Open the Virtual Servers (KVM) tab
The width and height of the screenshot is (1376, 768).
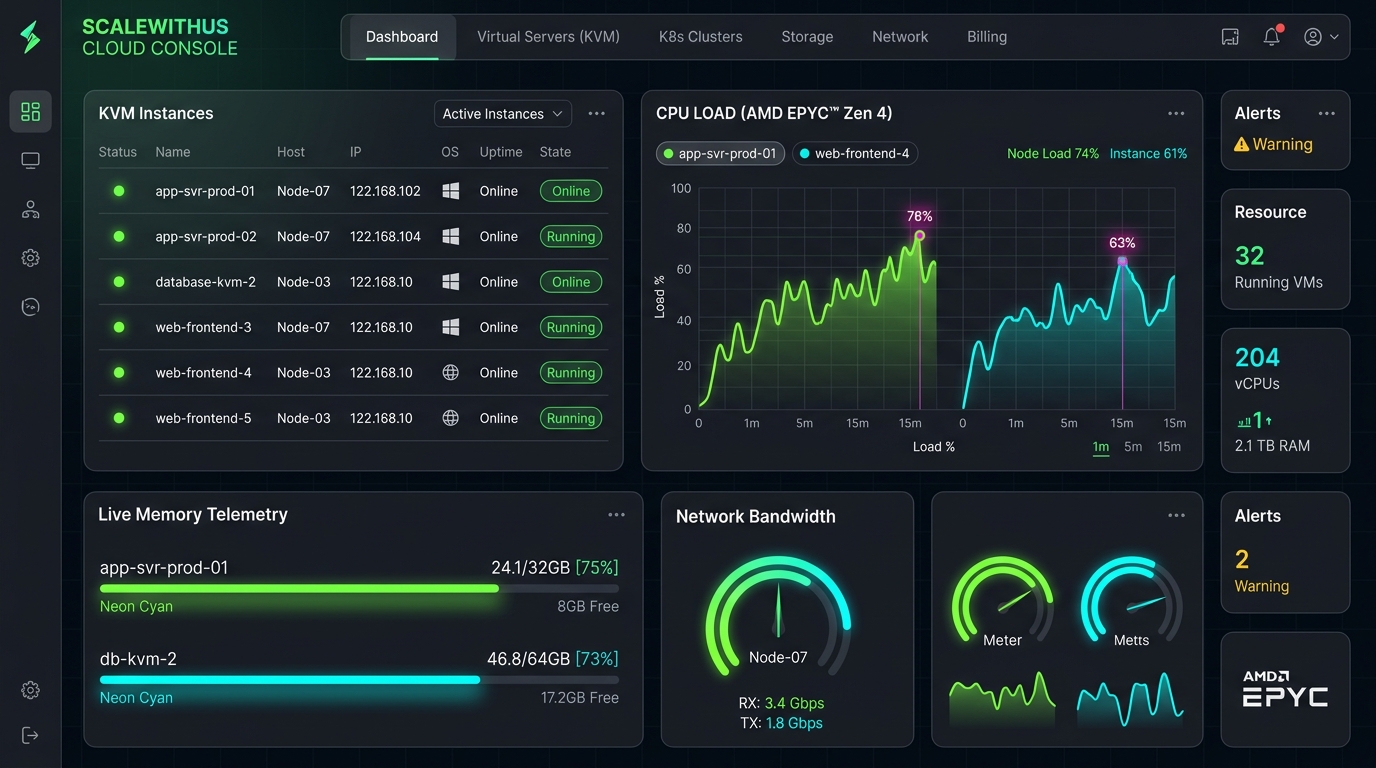coord(548,37)
